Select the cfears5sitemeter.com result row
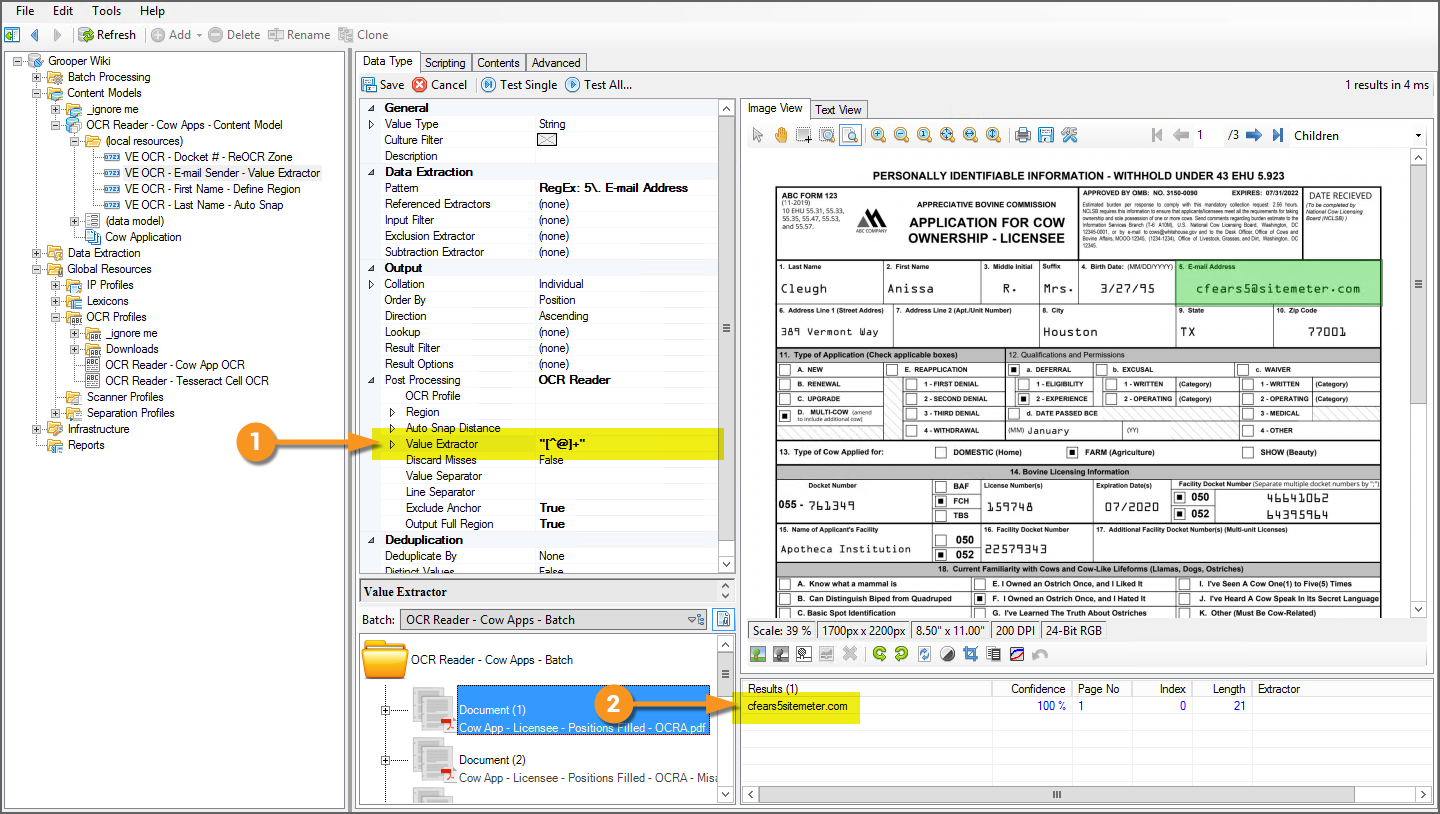Screen dimensions: 1440x814 (797, 706)
